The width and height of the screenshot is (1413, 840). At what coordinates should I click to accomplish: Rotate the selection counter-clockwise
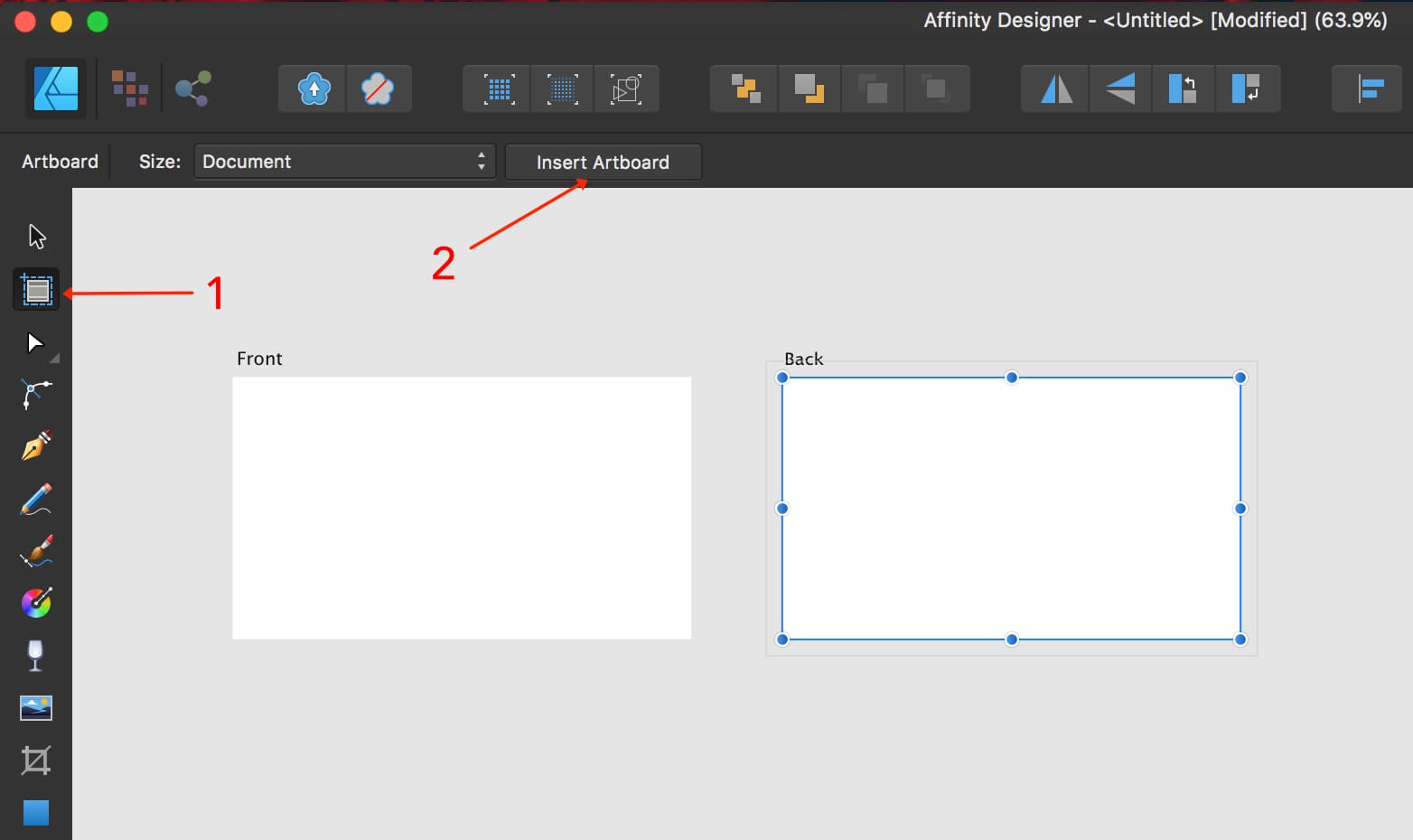tap(1183, 89)
